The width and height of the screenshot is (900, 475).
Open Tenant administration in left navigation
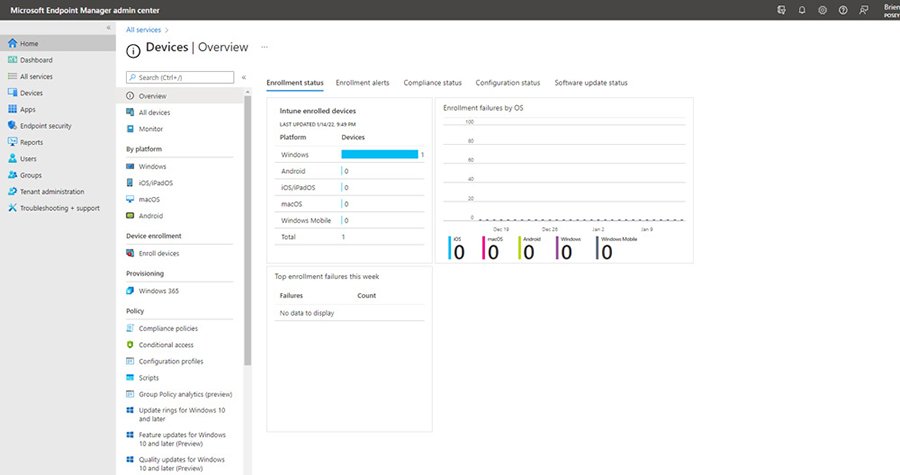tap(52, 191)
